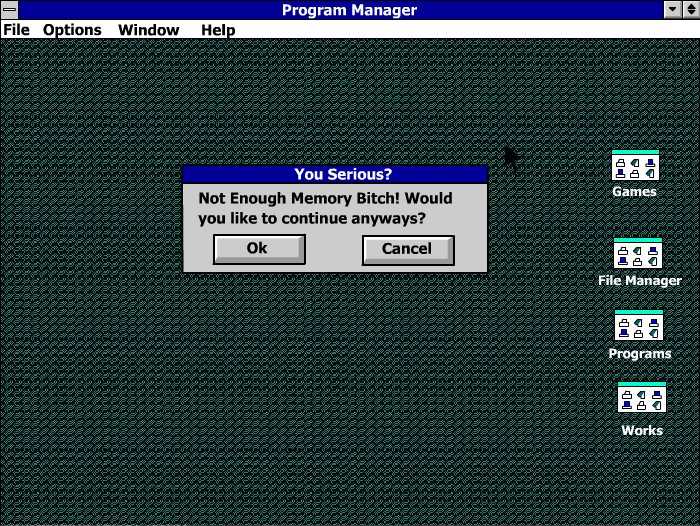
Task: Click Cancel in the You Serious? dialog
Action: tap(408, 250)
